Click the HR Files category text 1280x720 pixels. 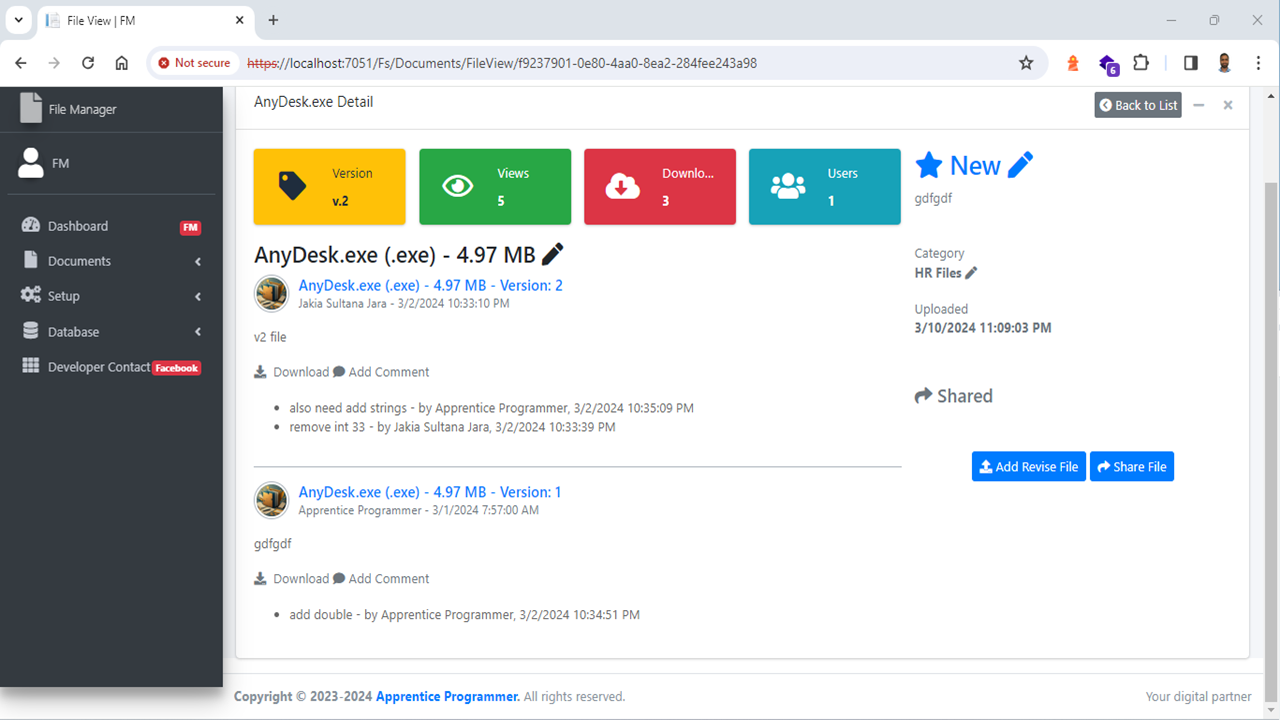[x=938, y=273]
